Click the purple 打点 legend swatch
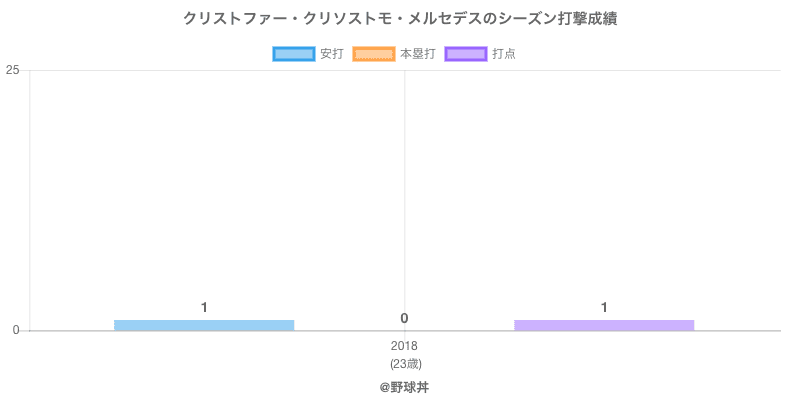This screenshot has width=800, height=400. (466, 54)
